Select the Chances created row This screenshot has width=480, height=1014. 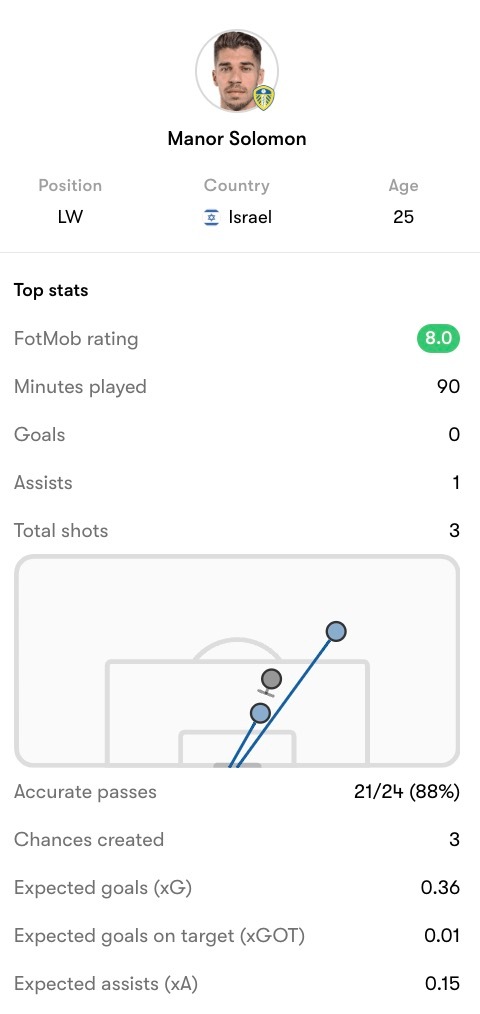pyautogui.click(x=237, y=839)
